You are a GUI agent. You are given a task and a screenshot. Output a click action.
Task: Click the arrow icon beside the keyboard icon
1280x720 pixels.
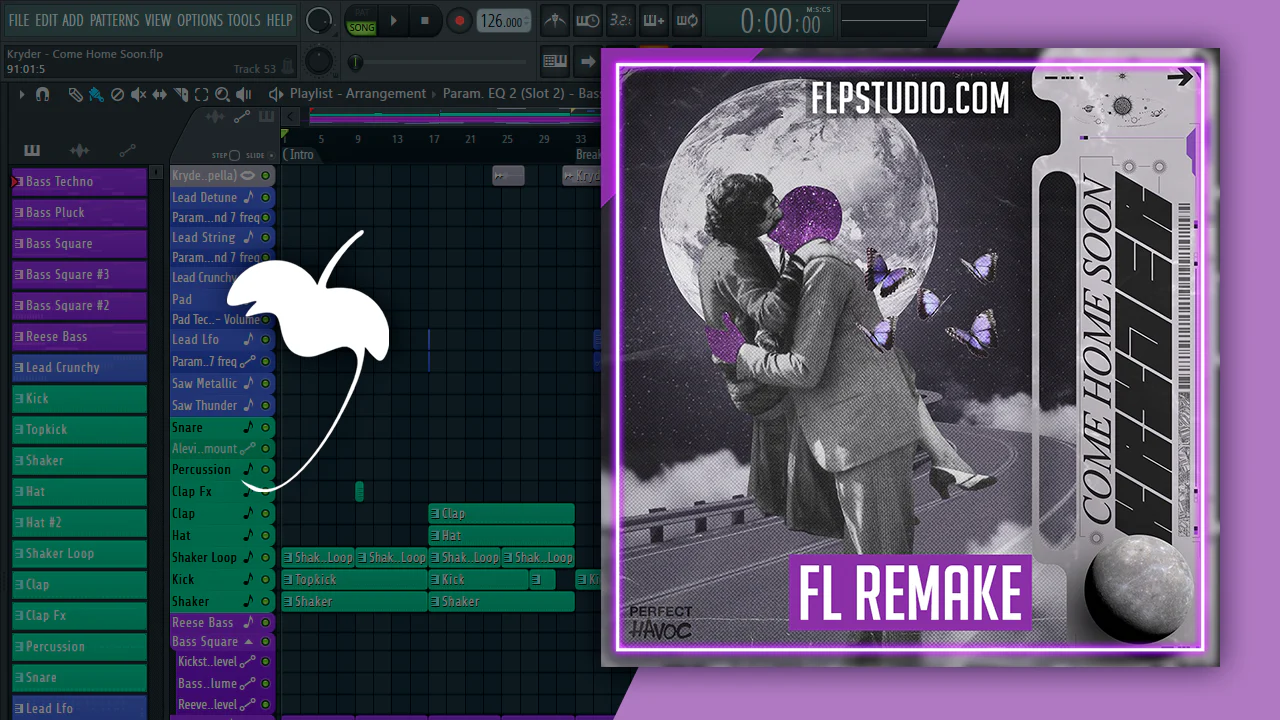(588, 61)
